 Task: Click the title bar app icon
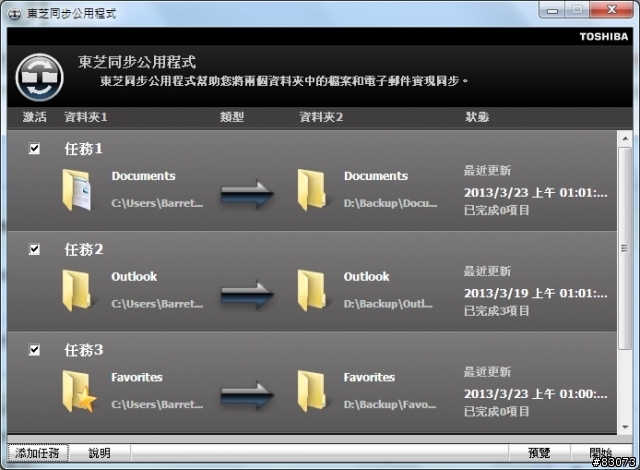[x=14, y=14]
